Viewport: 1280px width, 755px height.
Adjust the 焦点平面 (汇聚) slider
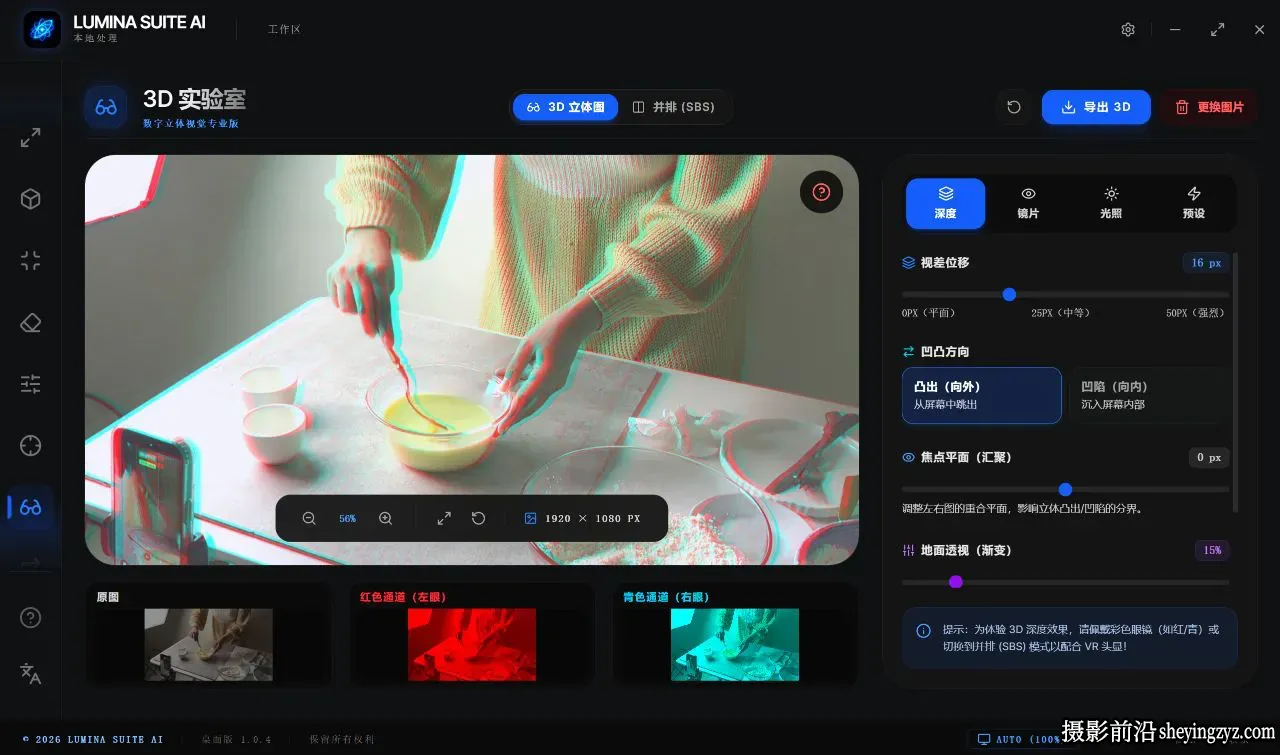1065,489
